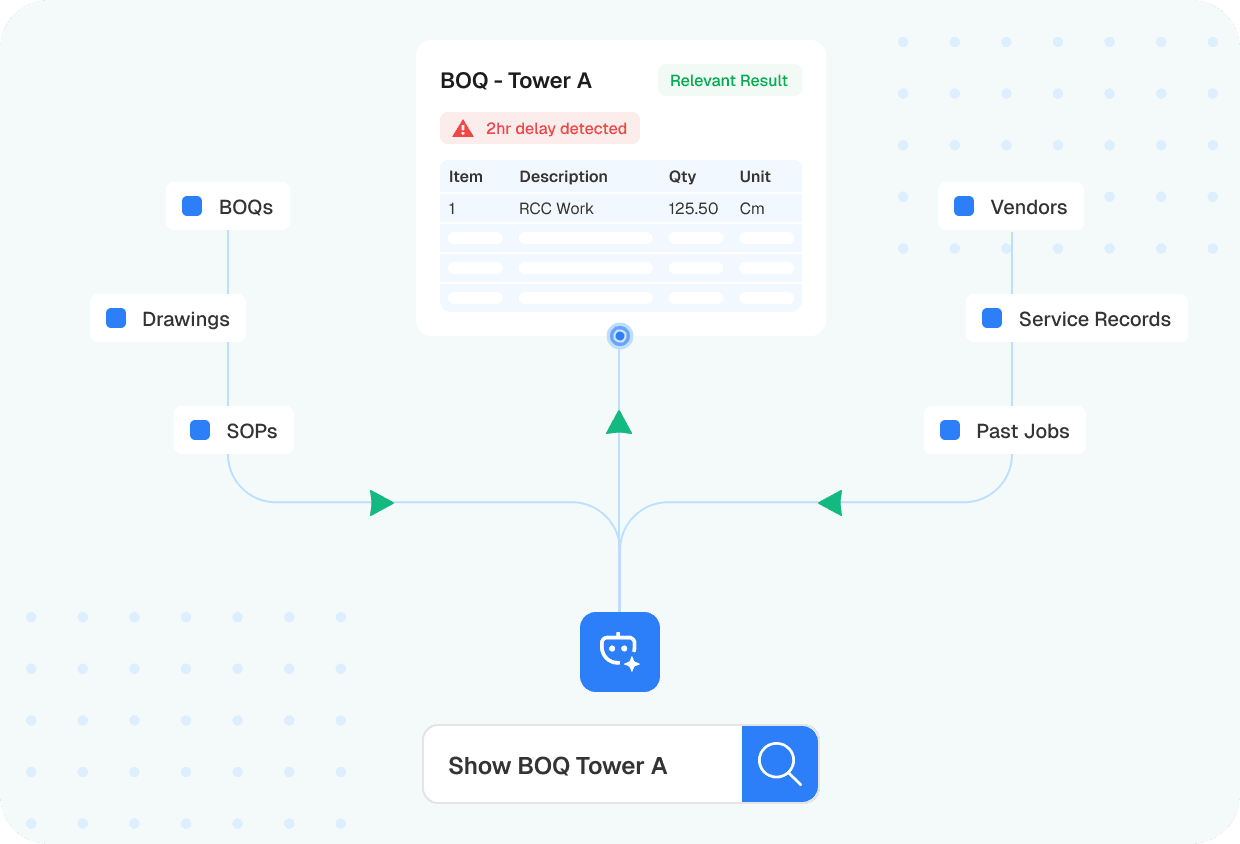Click the blue connector dot below the BOQ card
This screenshot has width=1240, height=844.
(620, 336)
